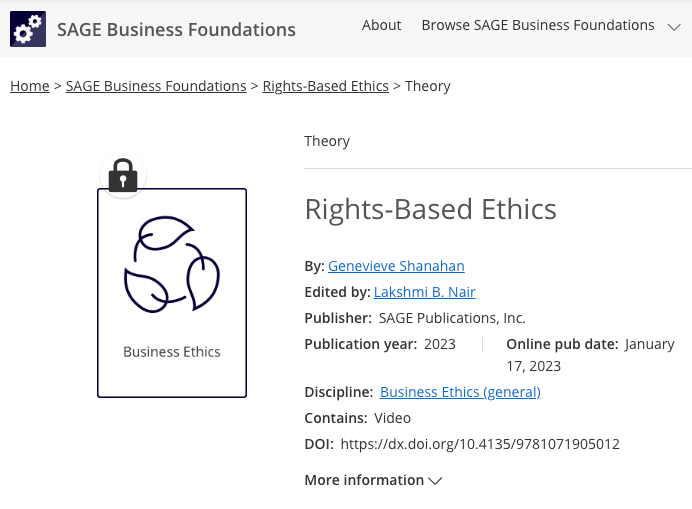The width and height of the screenshot is (692, 509).
Task: Expand the More information text label
Action: 364,480
